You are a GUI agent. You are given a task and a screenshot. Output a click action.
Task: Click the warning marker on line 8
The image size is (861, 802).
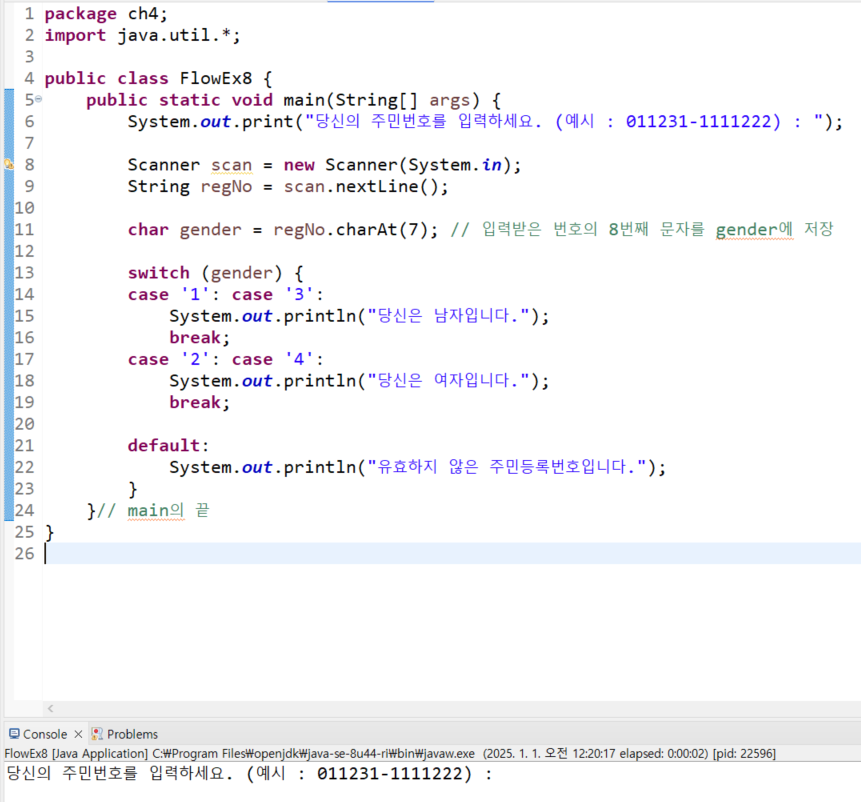(x=9, y=164)
